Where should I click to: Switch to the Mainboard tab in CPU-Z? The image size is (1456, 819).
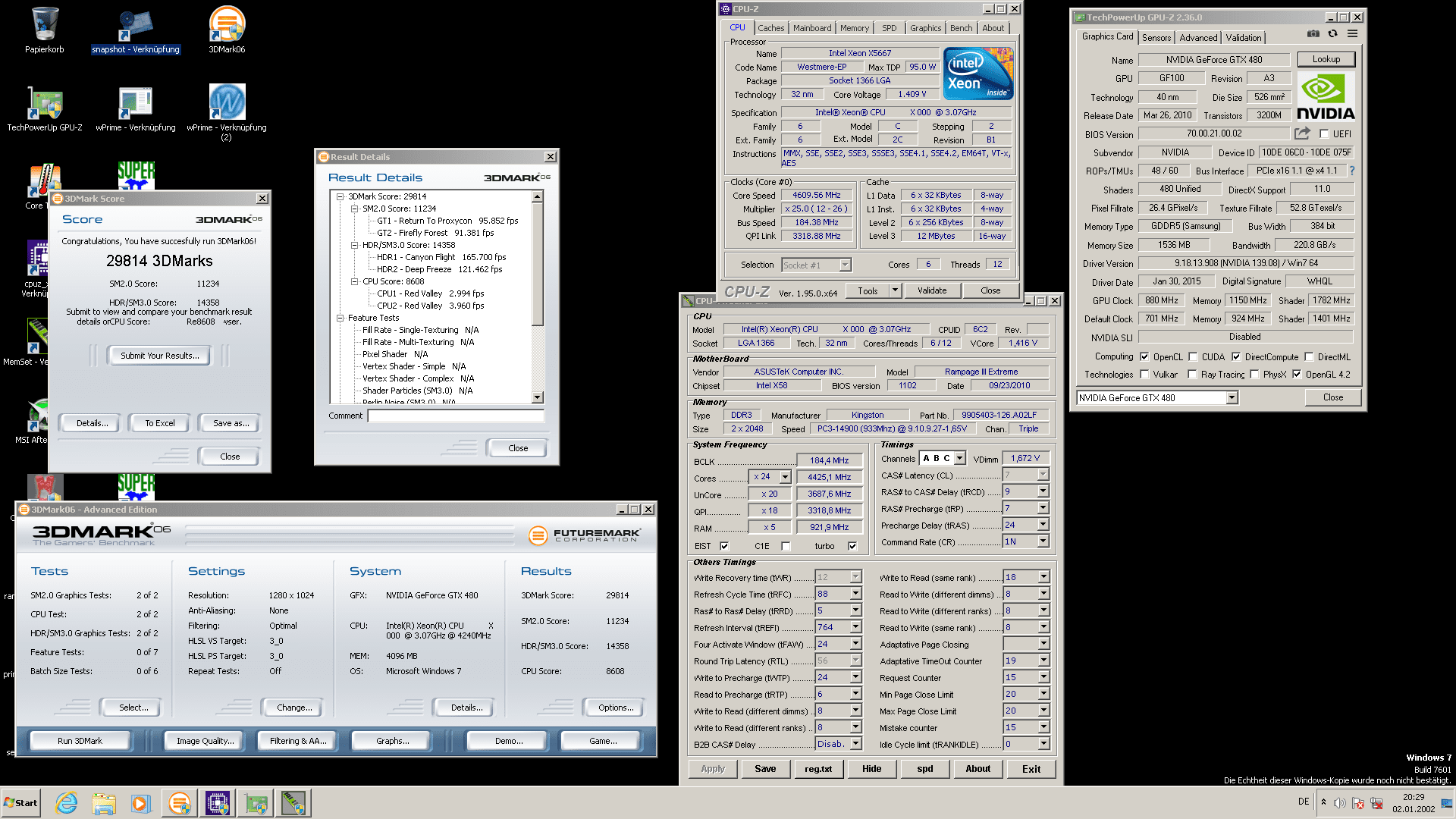click(812, 28)
